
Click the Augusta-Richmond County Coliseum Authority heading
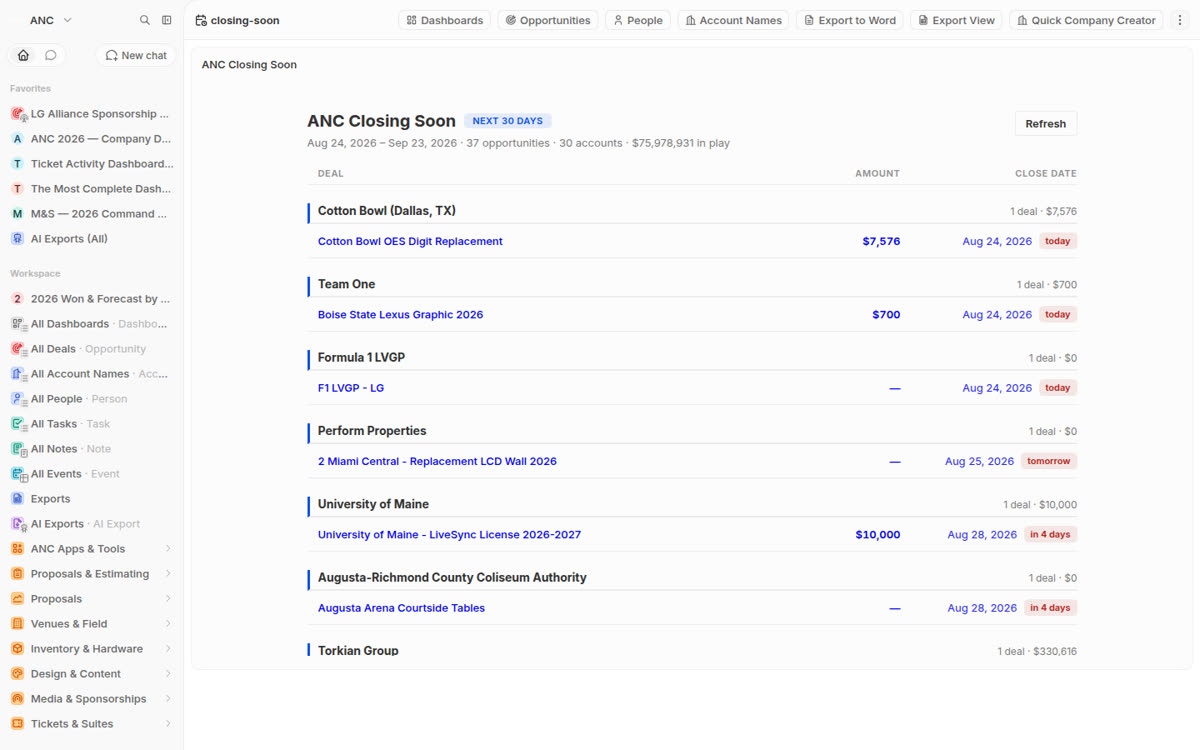click(452, 578)
